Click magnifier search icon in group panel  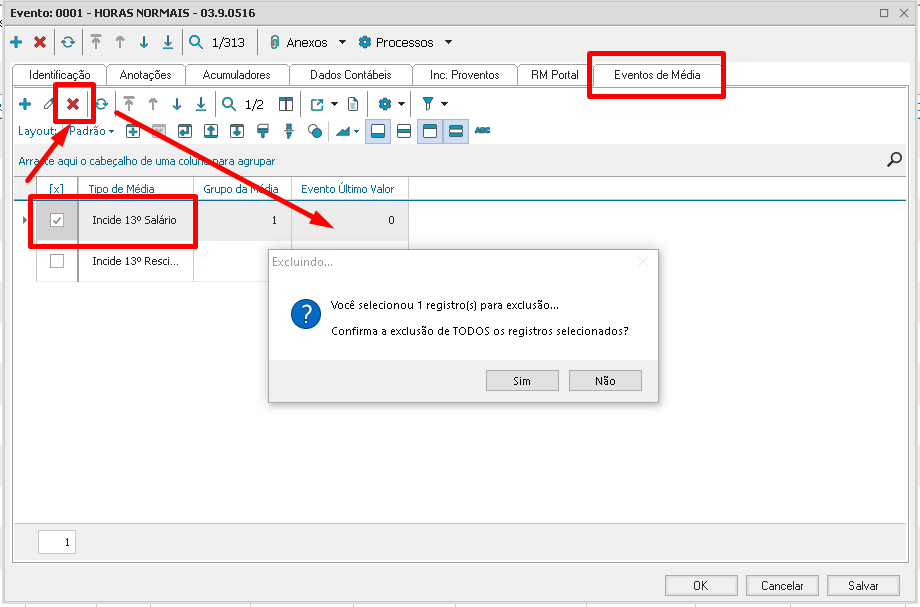[x=894, y=159]
